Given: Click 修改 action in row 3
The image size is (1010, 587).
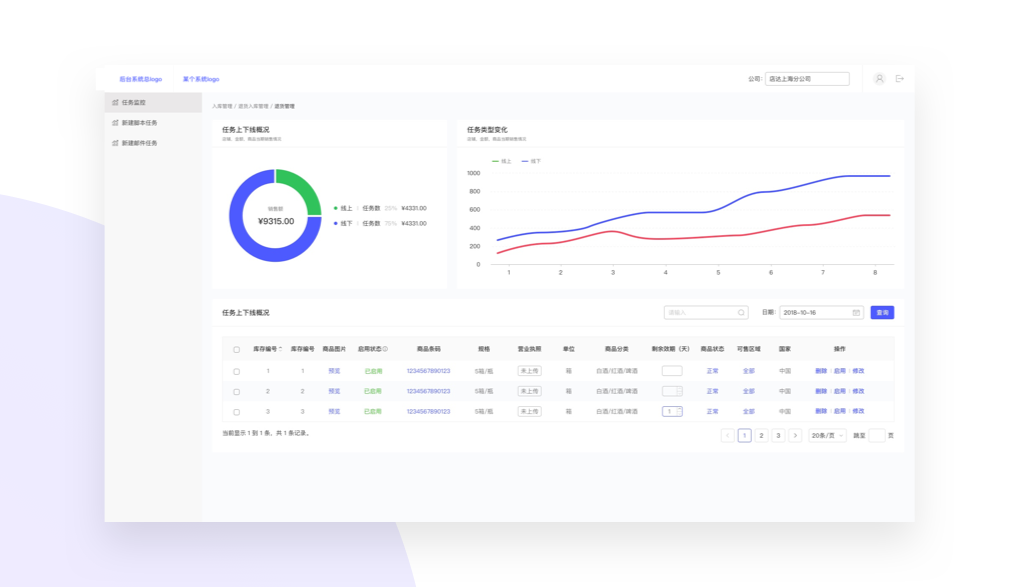Looking at the screenshot, I should (858, 411).
